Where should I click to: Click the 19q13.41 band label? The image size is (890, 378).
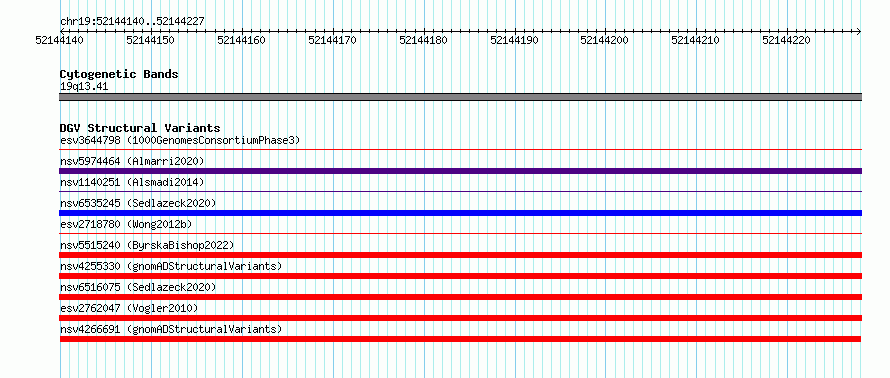(x=84, y=87)
